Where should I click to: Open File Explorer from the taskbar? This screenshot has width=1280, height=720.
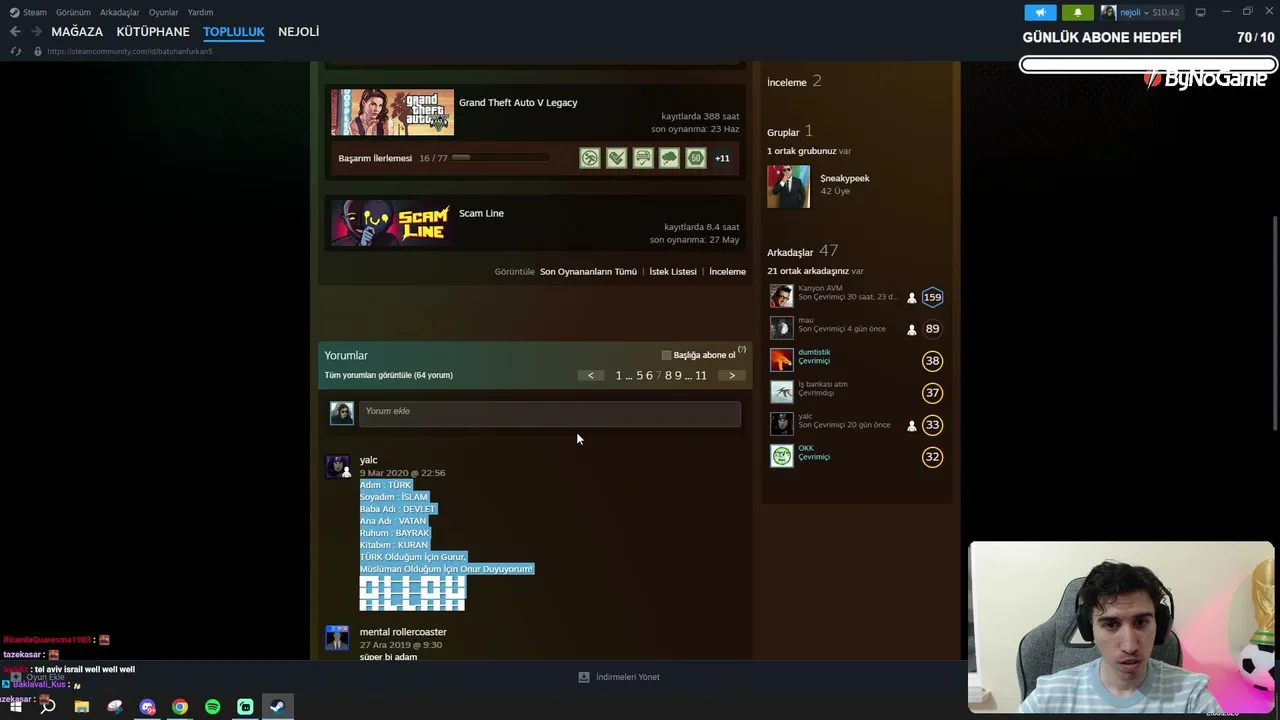(82, 707)
